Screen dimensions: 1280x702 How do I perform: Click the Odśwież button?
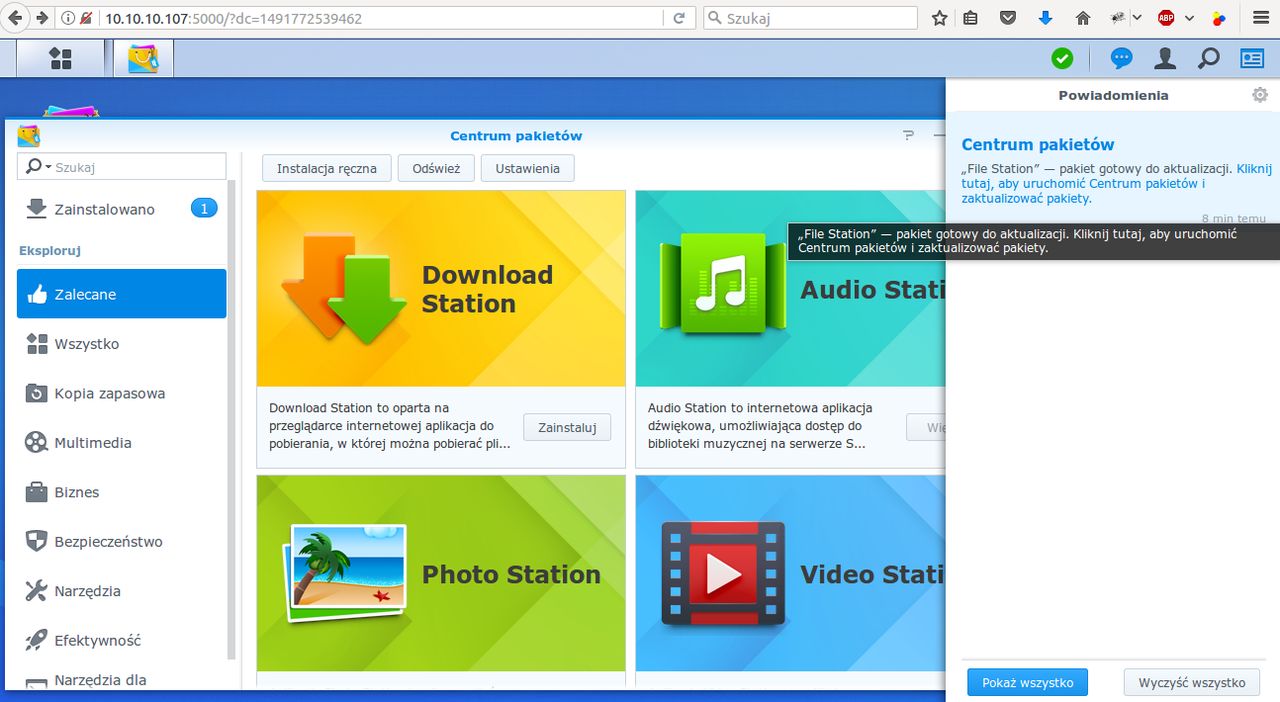coord(436,168)
